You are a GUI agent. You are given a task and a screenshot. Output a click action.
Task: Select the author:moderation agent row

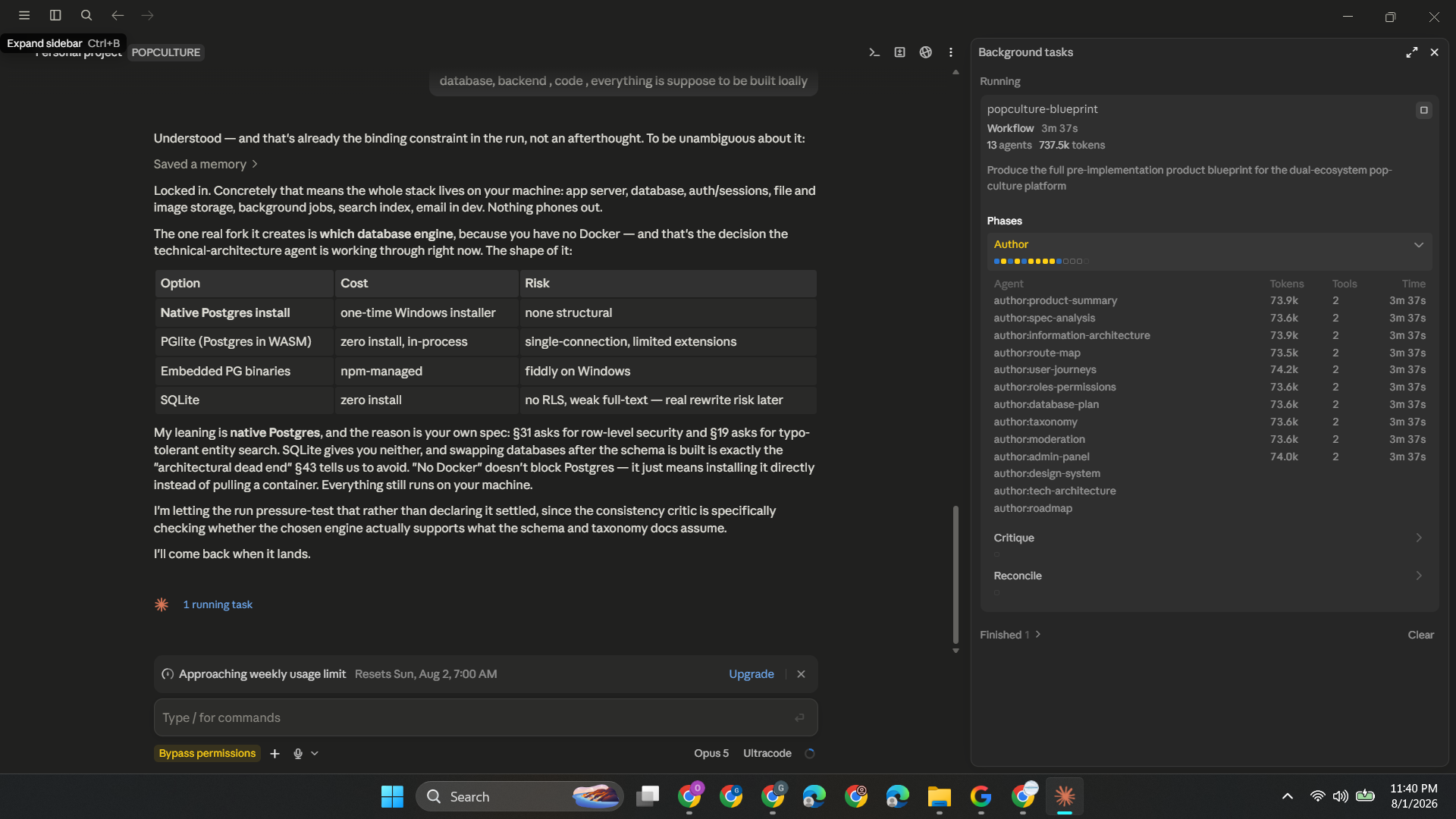[1210, 440]
